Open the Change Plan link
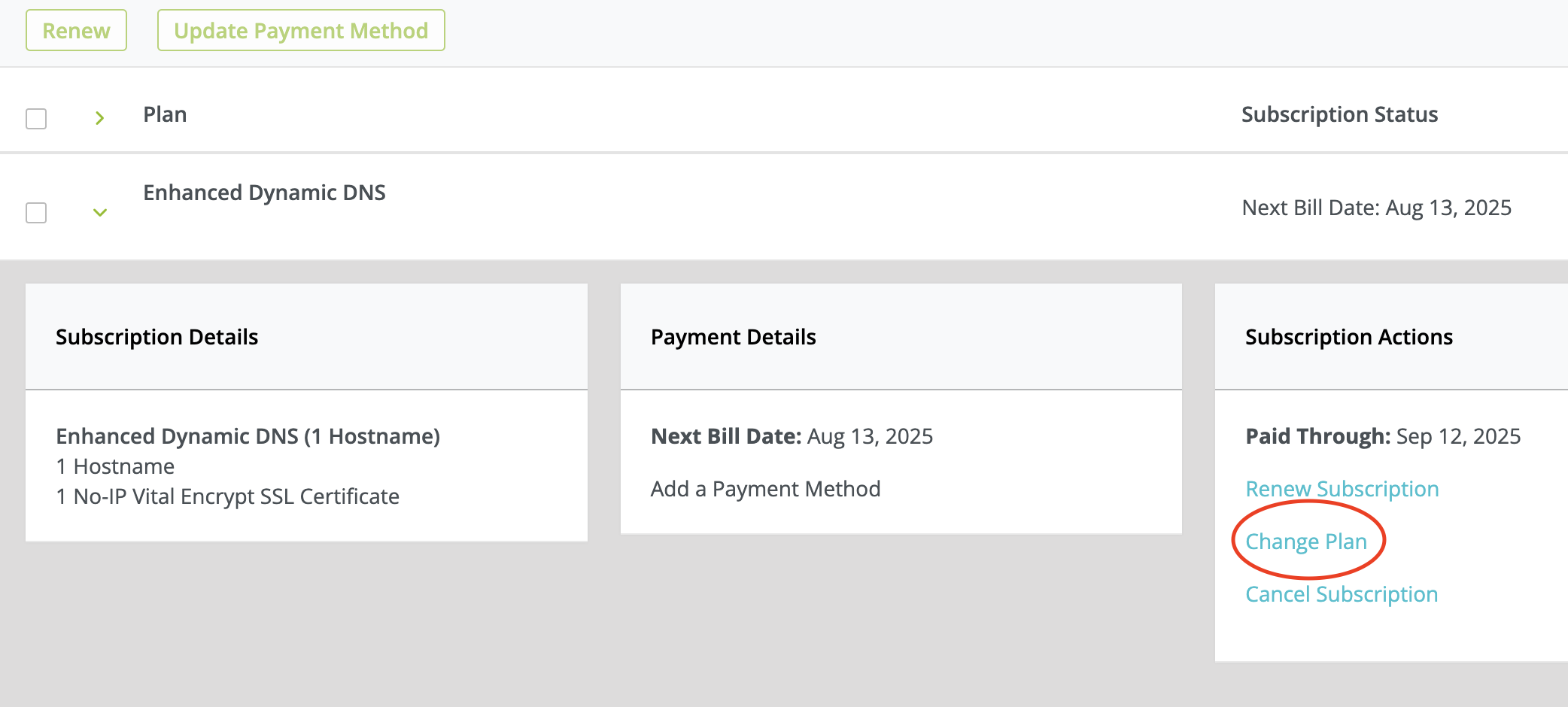Screen dimensions: 1568x707 coord(1307,541)
